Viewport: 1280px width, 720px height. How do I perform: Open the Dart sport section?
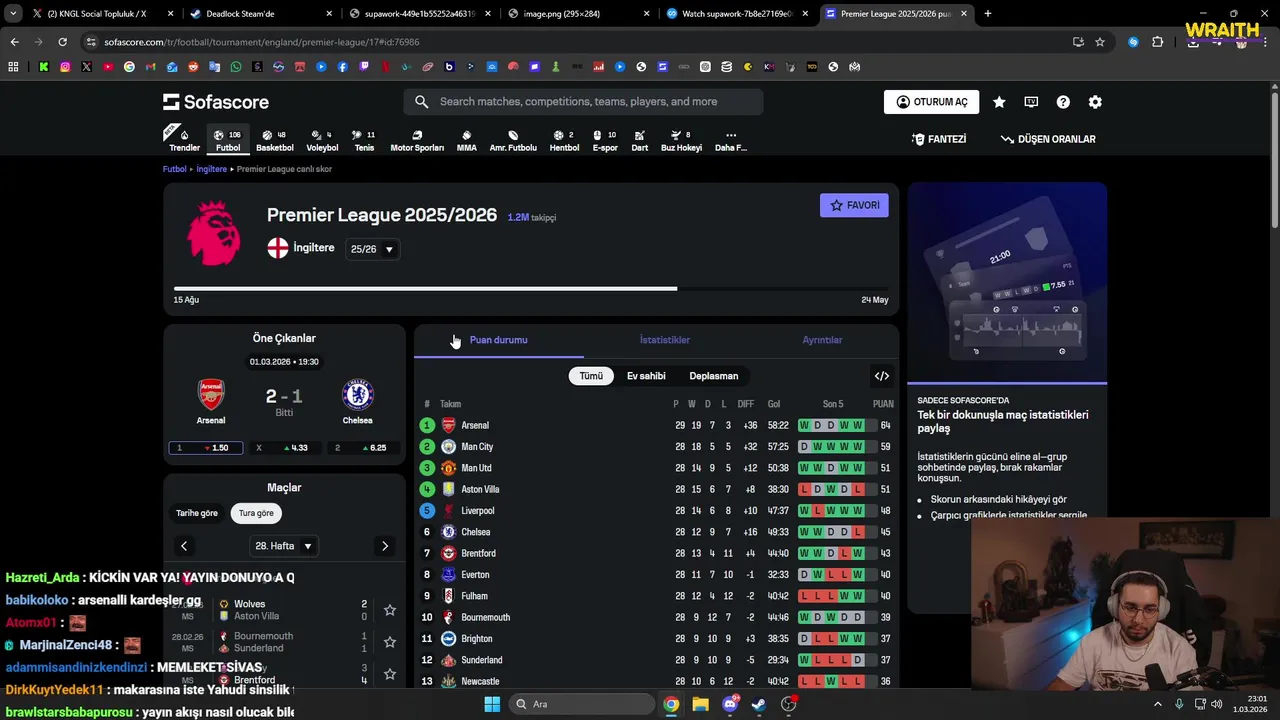click(639, 140)
